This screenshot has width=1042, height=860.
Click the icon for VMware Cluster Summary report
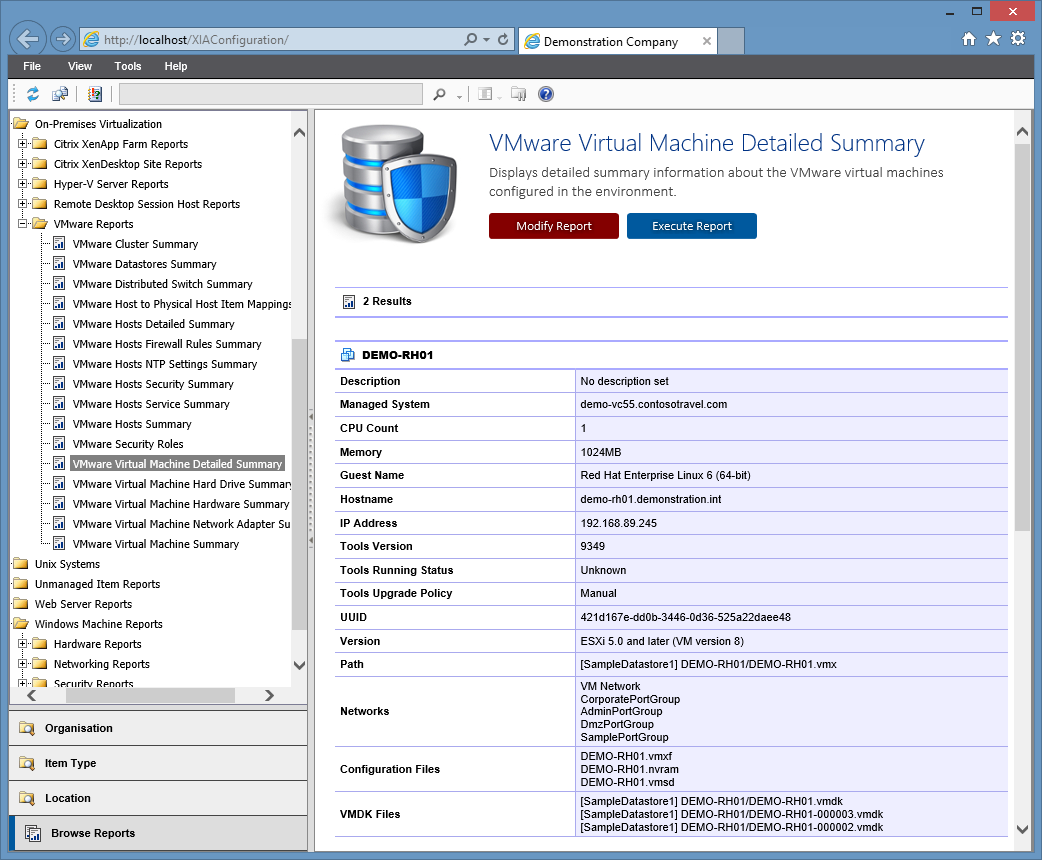pos(61,243)
